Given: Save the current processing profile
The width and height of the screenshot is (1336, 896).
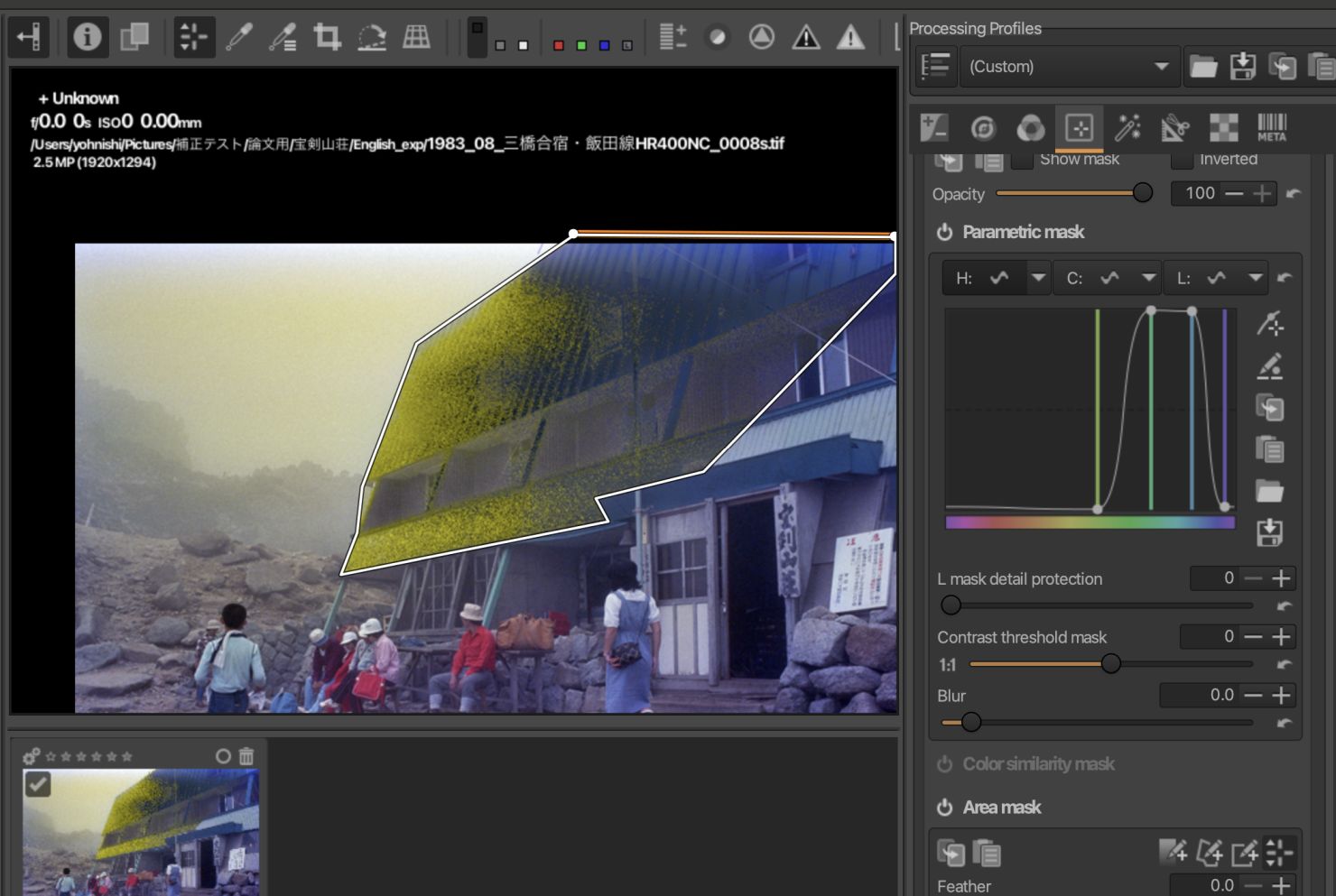Looking at the screenshot, I should [x=1242, y=66].
